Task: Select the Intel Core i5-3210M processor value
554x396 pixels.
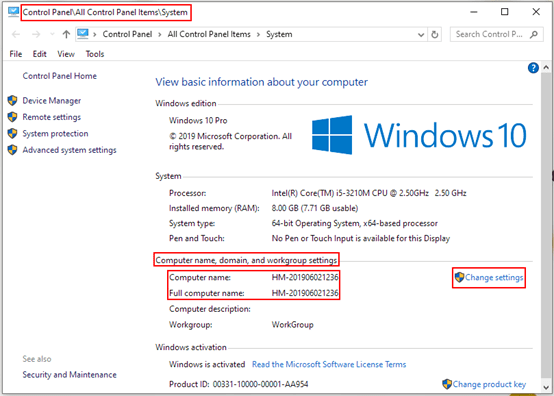Action: pos(369,193)
